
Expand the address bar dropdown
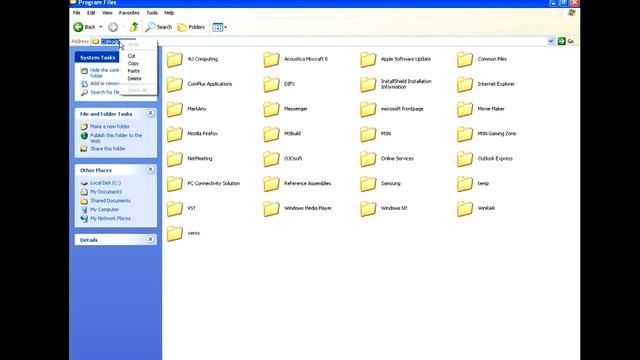click(x=551, y=41)
